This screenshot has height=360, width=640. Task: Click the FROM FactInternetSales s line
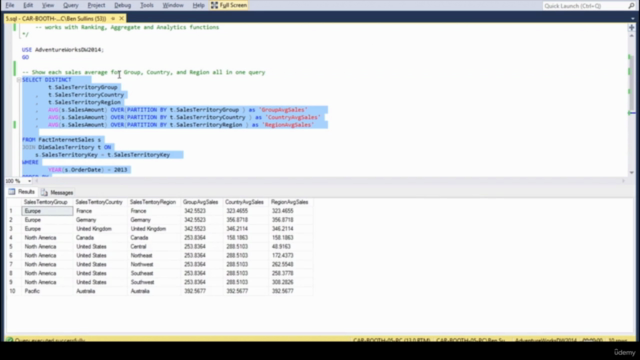tap(62, 140)
